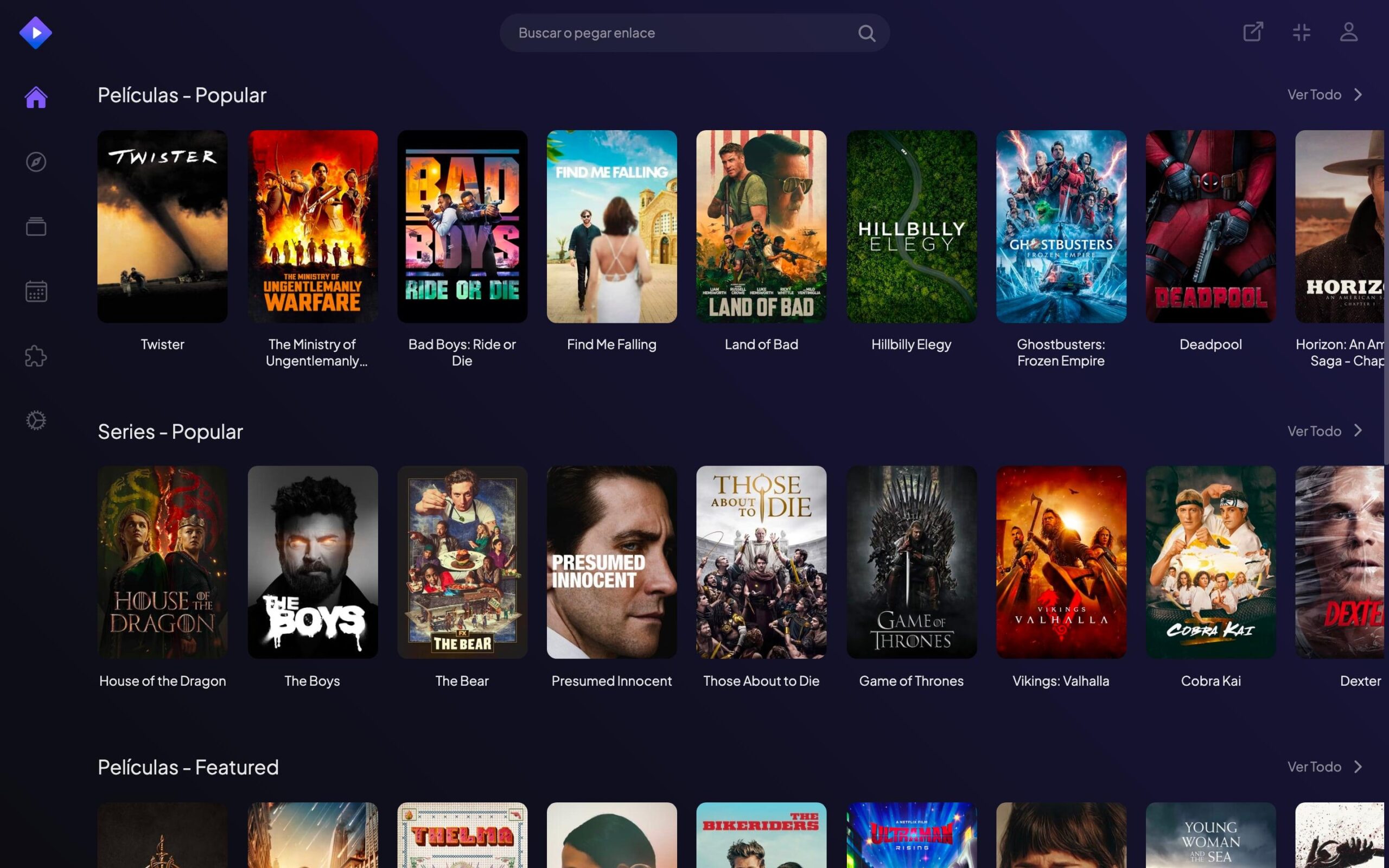Open Settings via the gear icon
The image size is (1389, 868).
[x=36, y=420]
